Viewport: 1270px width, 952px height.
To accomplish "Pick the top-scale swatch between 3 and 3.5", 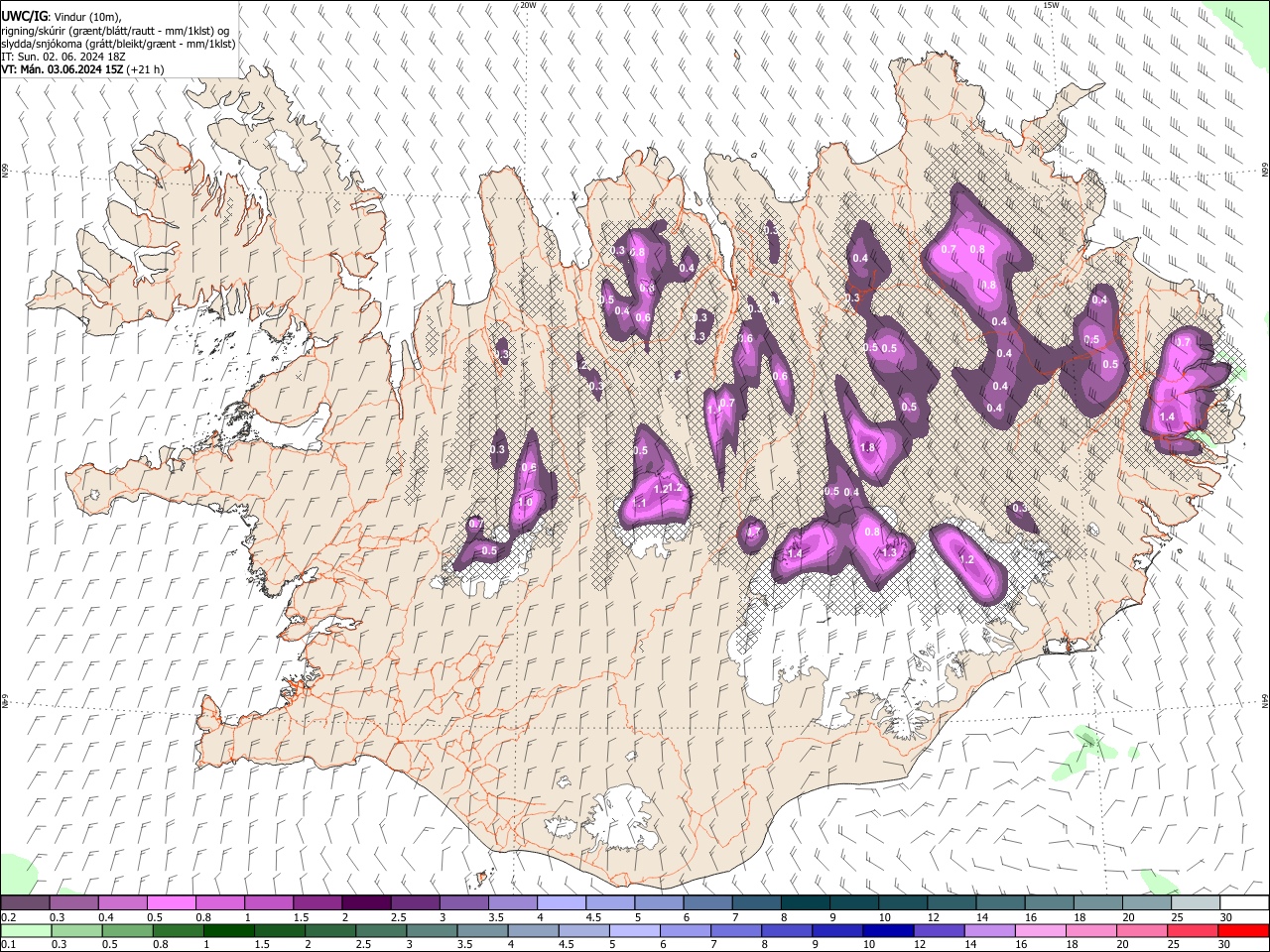I will click(x=464, y=903).
